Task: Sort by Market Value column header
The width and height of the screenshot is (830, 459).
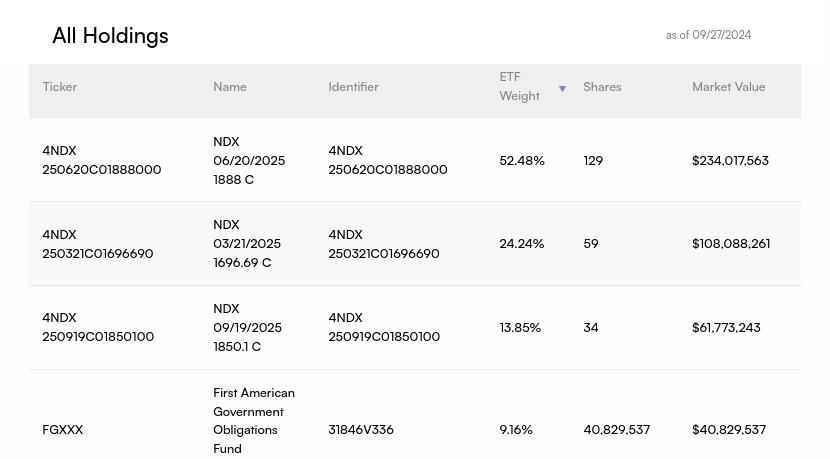Action: [x=728, y=87]
